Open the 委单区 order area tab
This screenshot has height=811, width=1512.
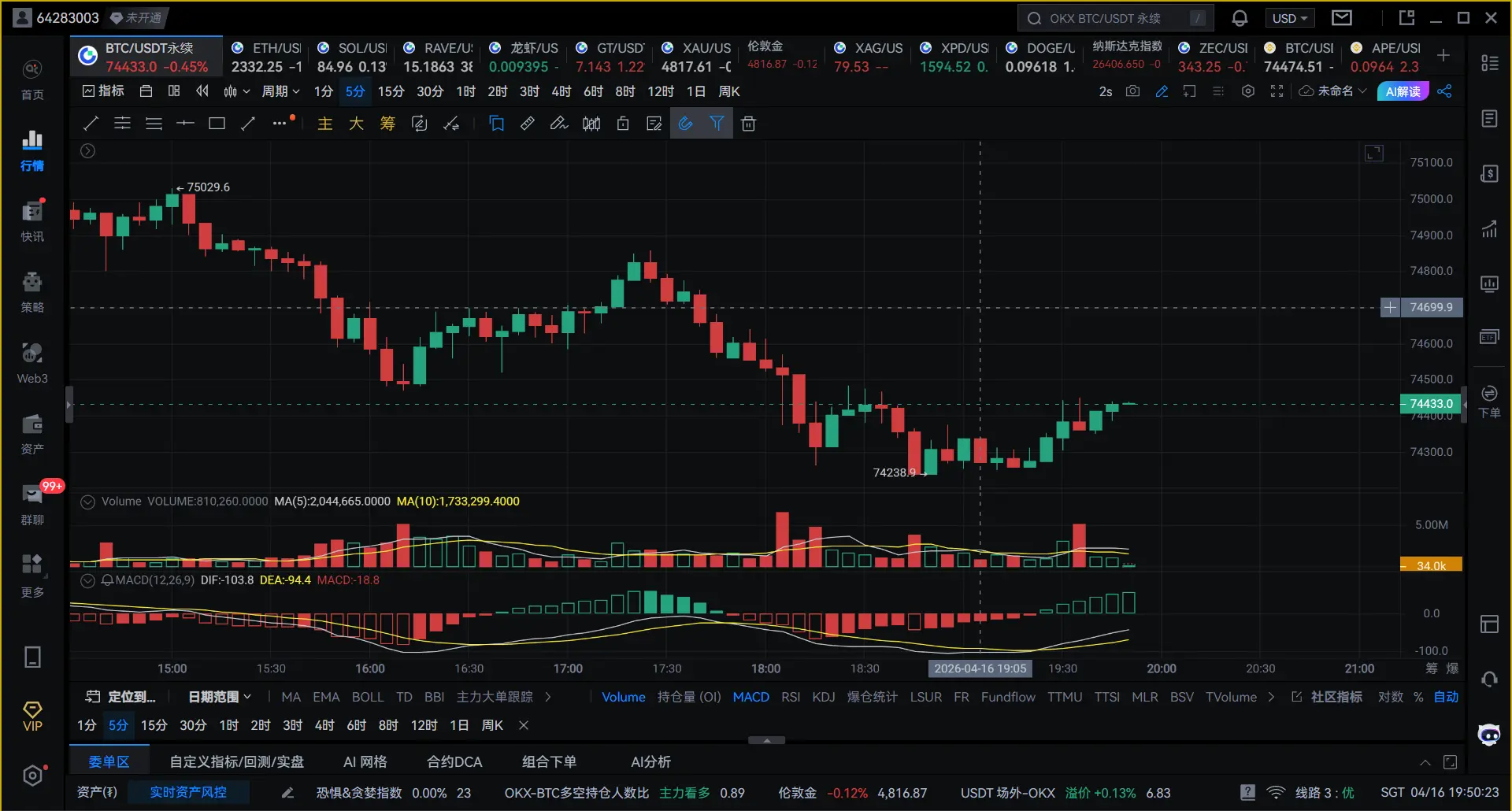(x=109, y=761)
